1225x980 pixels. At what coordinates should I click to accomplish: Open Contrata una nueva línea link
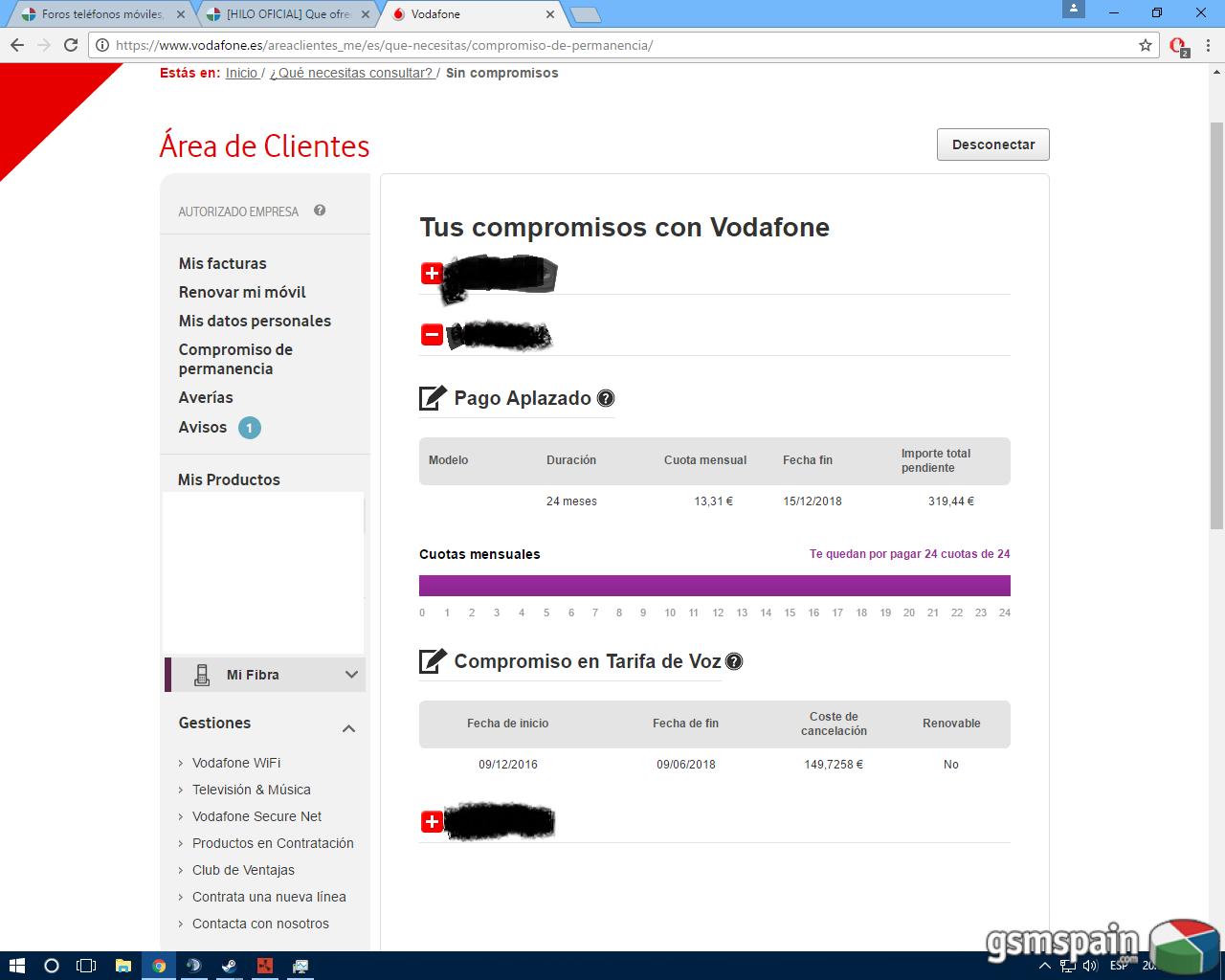(x=269, y=897)
